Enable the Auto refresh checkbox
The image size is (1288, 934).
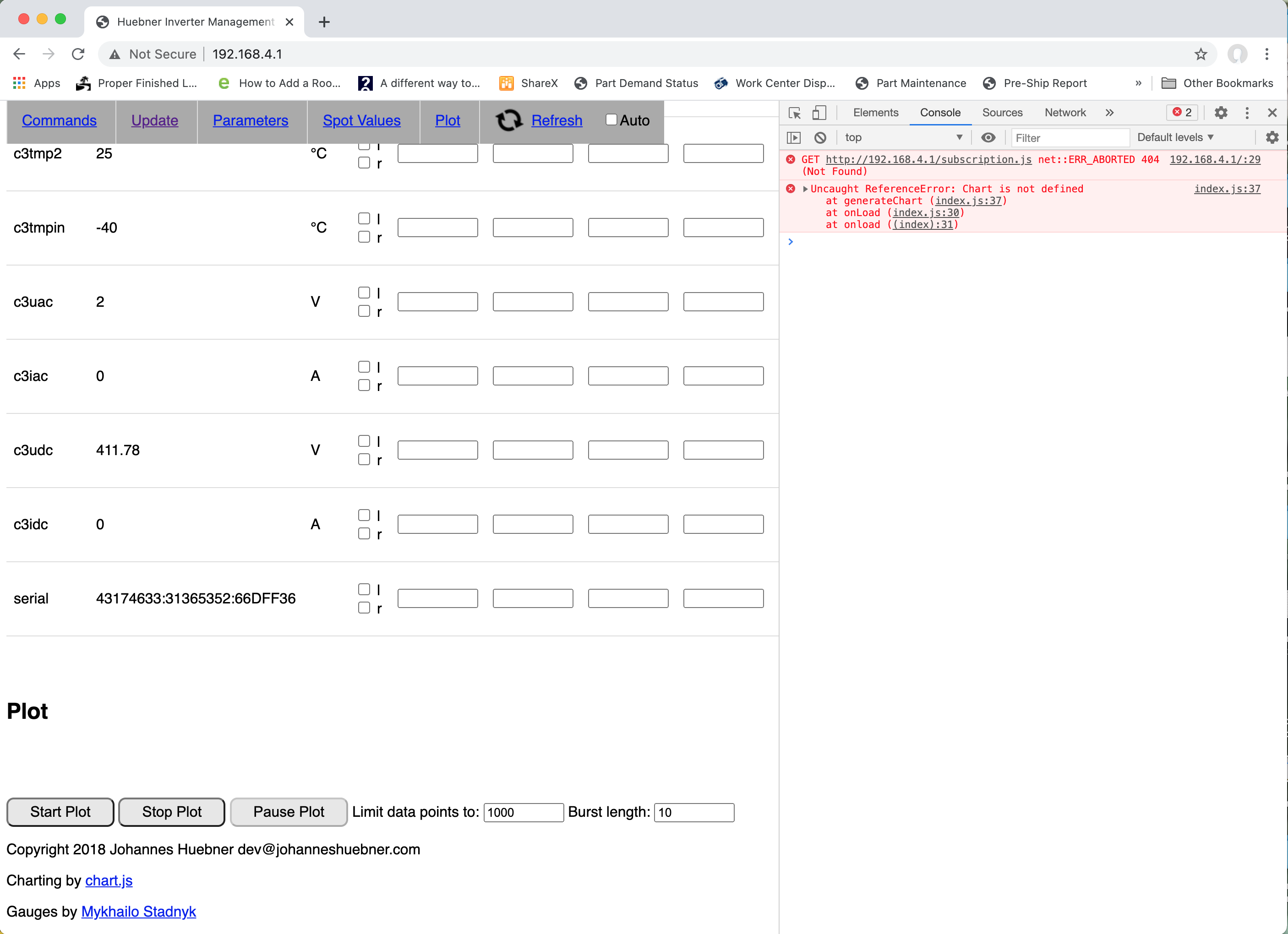click(x=611, y=120)
